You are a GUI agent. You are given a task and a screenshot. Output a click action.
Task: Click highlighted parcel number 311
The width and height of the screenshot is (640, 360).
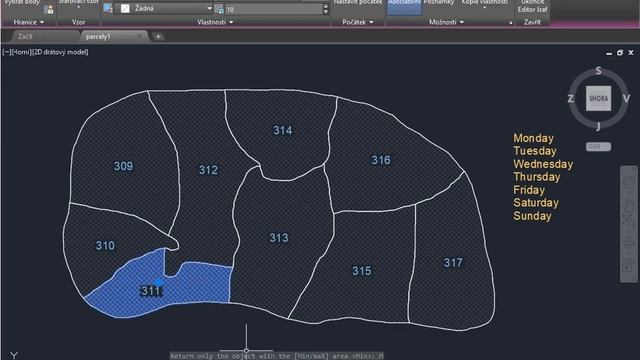click(x=151, y=291)
